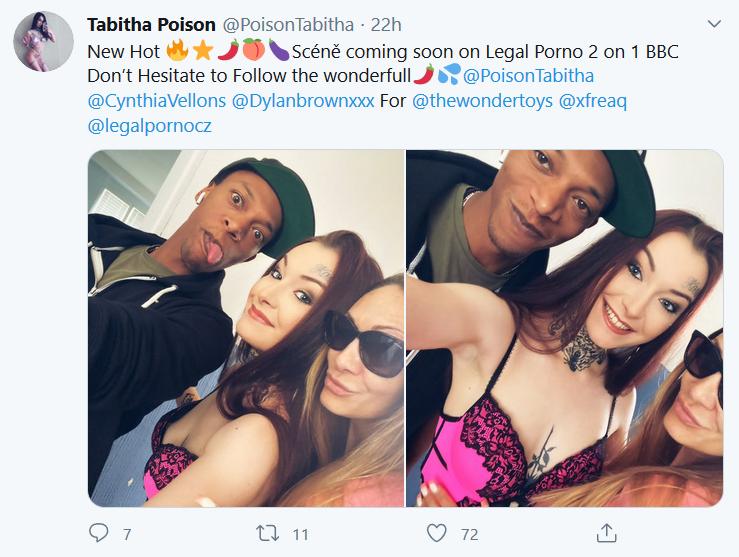Click the reply count 7
The image size is (739, 557).
point(127,534)
